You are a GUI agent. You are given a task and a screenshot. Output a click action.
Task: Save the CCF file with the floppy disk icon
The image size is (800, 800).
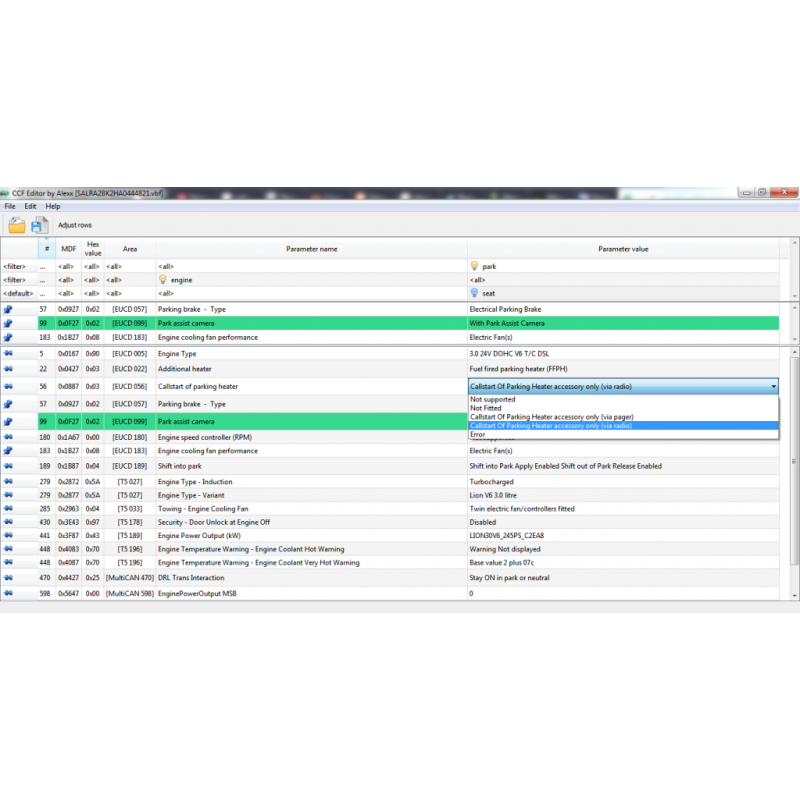40,225
